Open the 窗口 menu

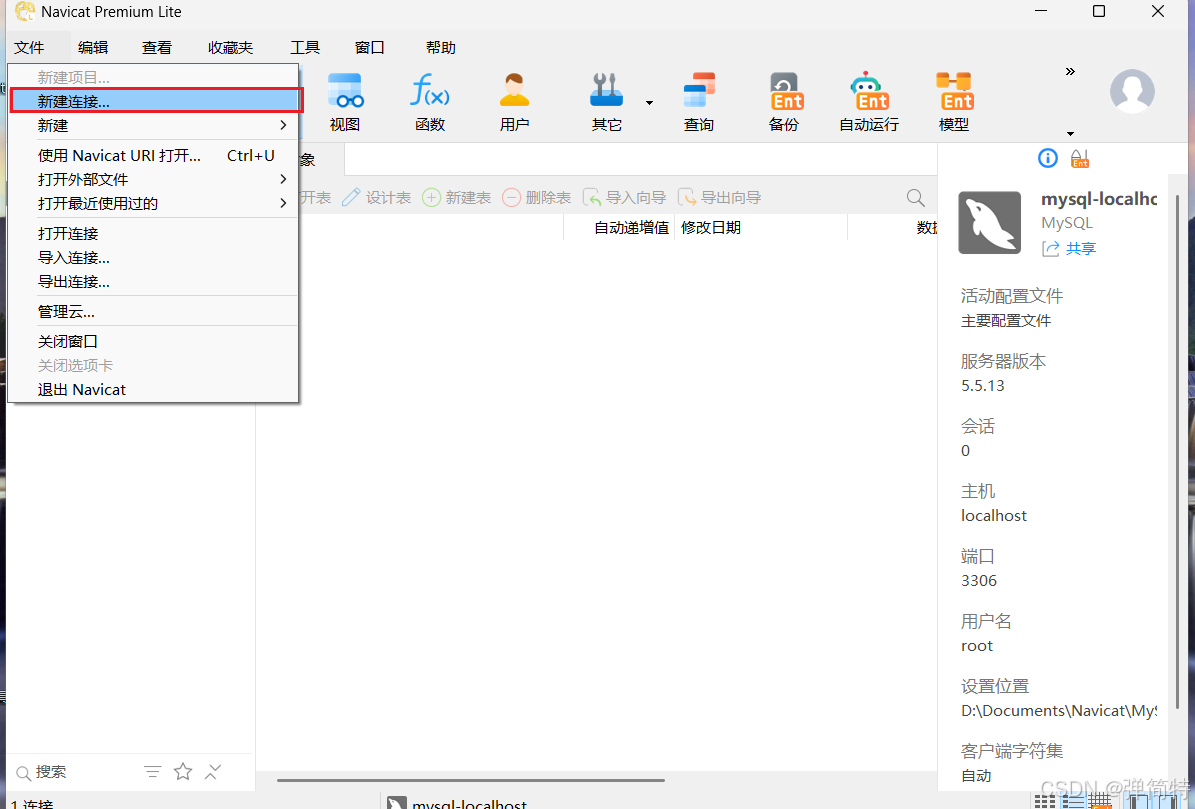click(x=370, y=47)
